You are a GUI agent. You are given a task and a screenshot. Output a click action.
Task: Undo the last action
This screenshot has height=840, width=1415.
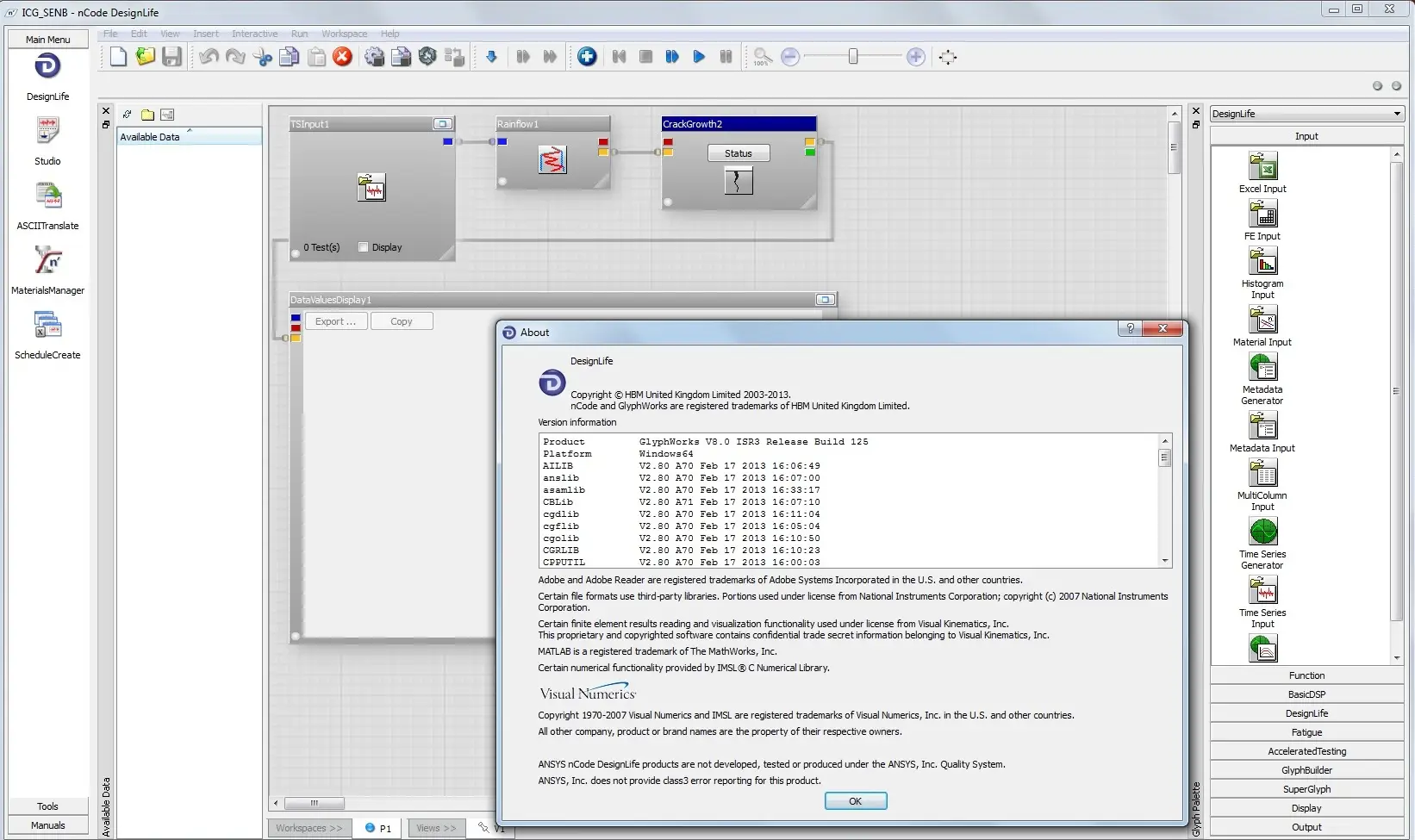click(209, 57)
